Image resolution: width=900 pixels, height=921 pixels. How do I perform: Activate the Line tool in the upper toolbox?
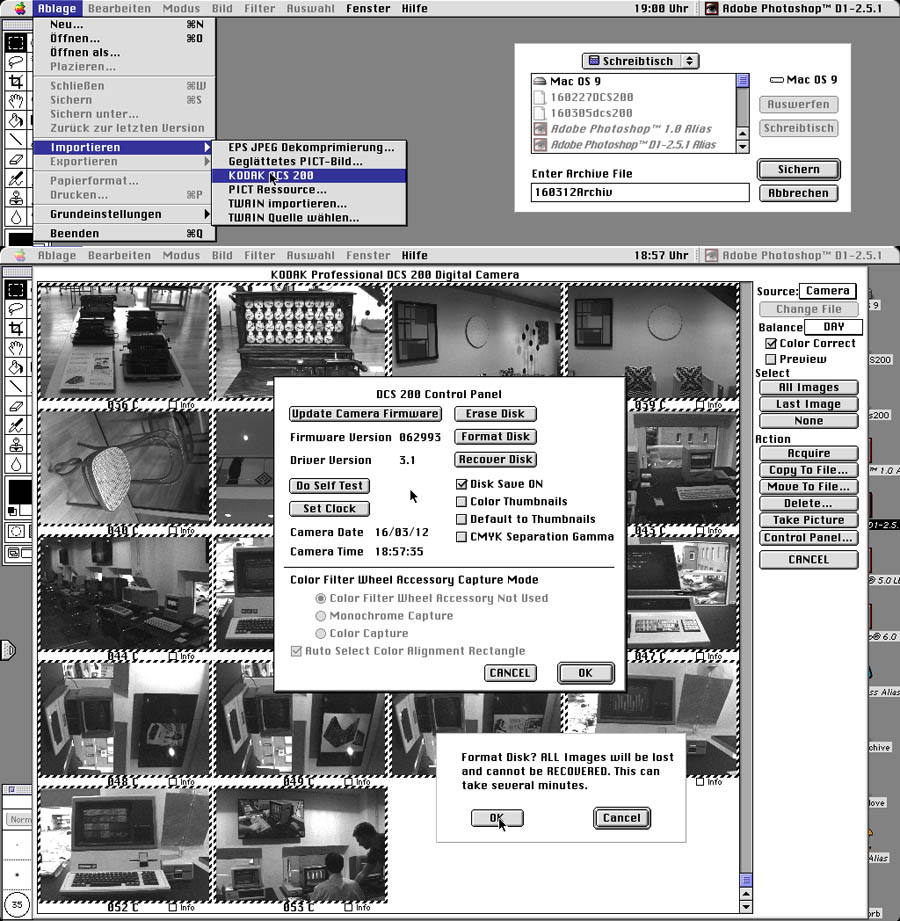click(x=16, y=139)
